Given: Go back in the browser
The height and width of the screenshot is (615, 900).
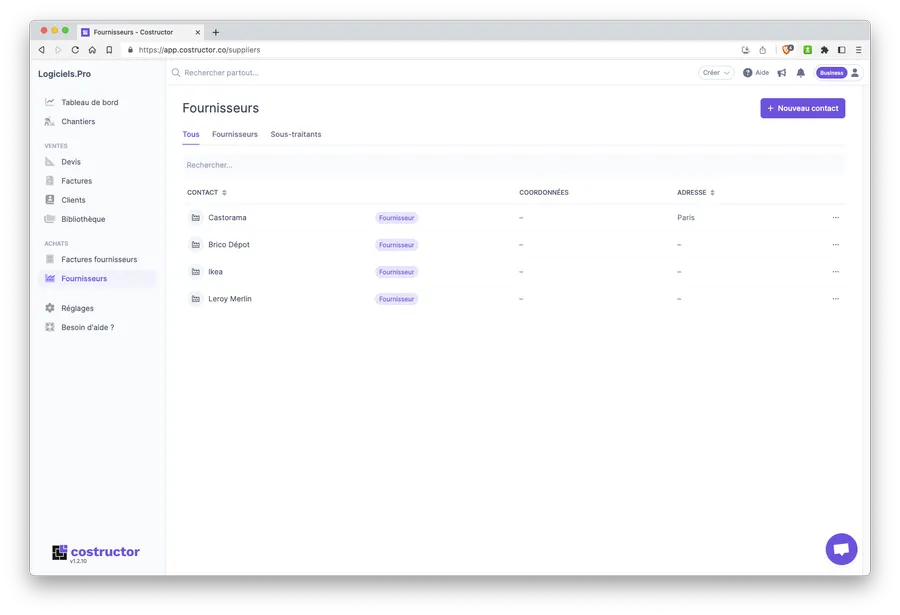Looking at the screenshot, I should click(41, 50).
